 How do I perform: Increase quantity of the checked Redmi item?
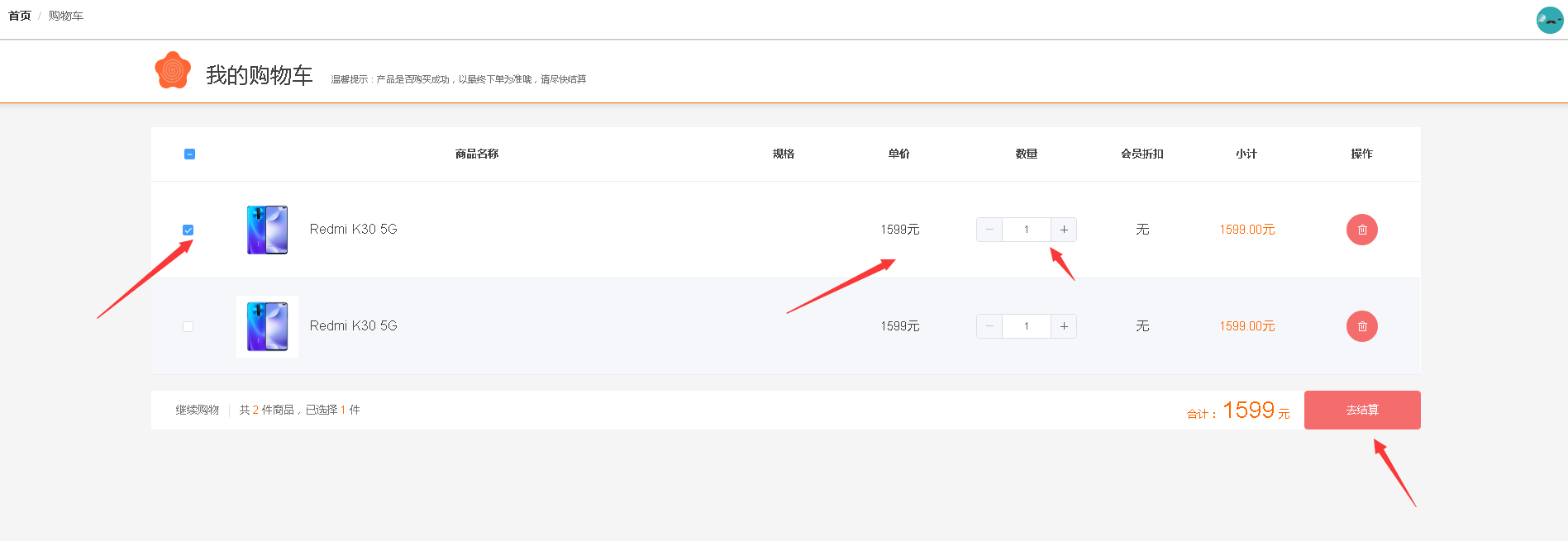click(x=1064, y=230)
